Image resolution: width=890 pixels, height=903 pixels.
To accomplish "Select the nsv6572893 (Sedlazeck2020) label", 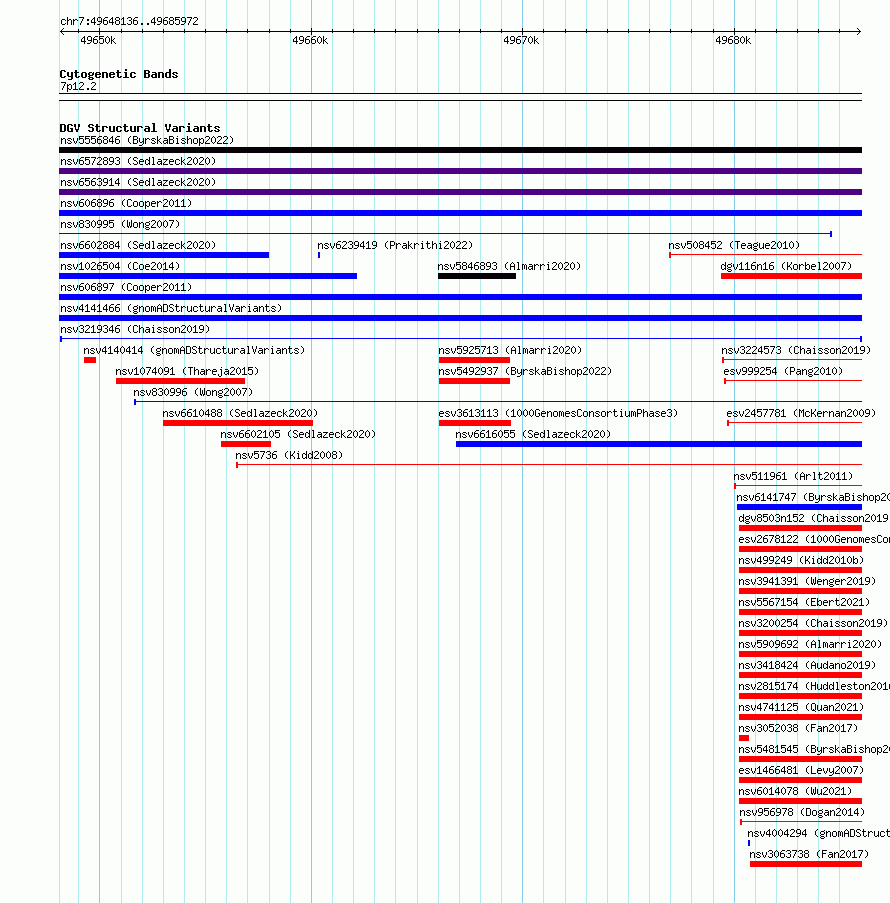I will [138, 161].
